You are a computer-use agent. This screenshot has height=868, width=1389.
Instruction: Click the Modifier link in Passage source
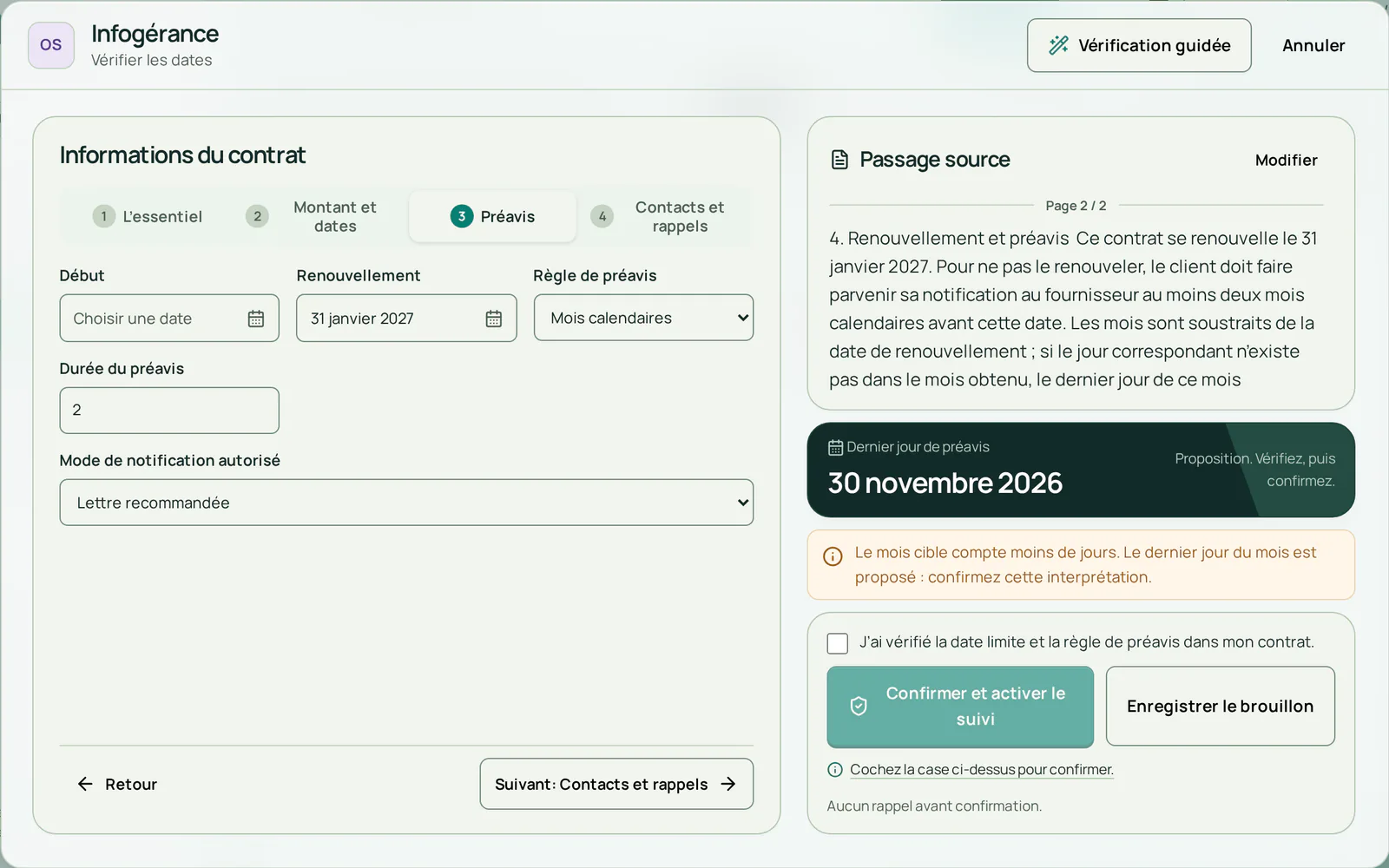coord(1286,161)
